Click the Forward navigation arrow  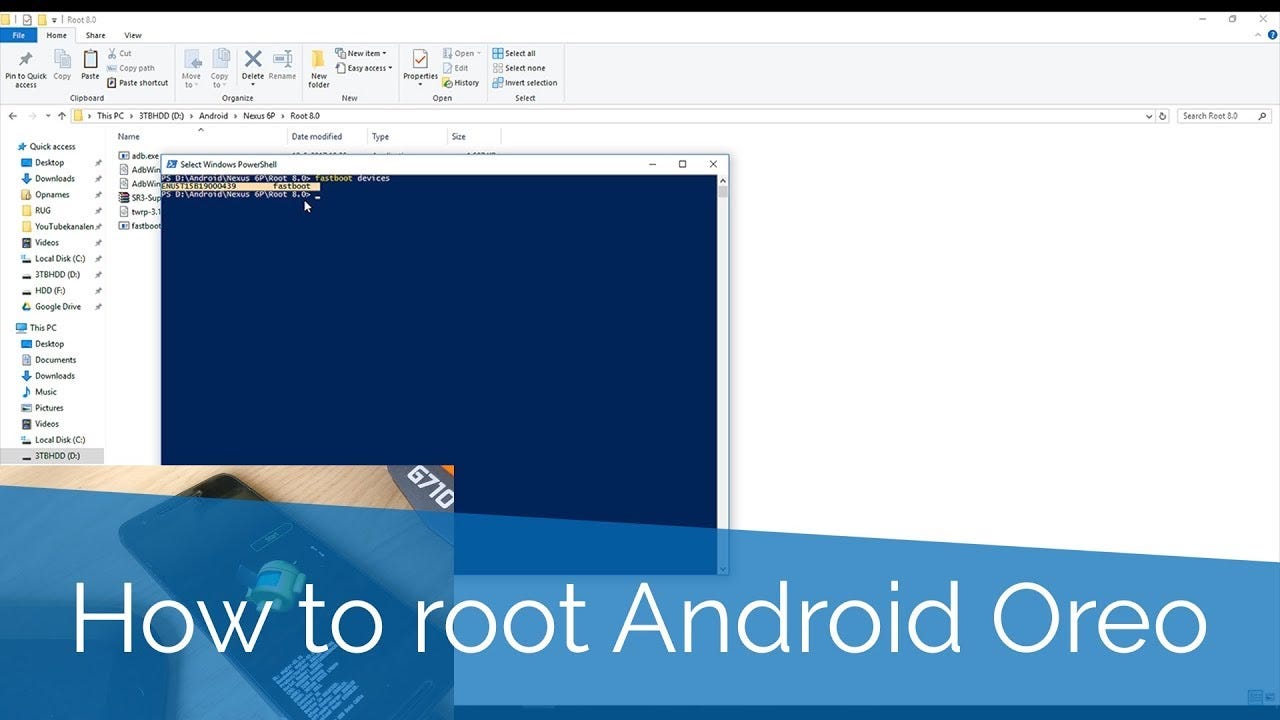pos(31,116)
